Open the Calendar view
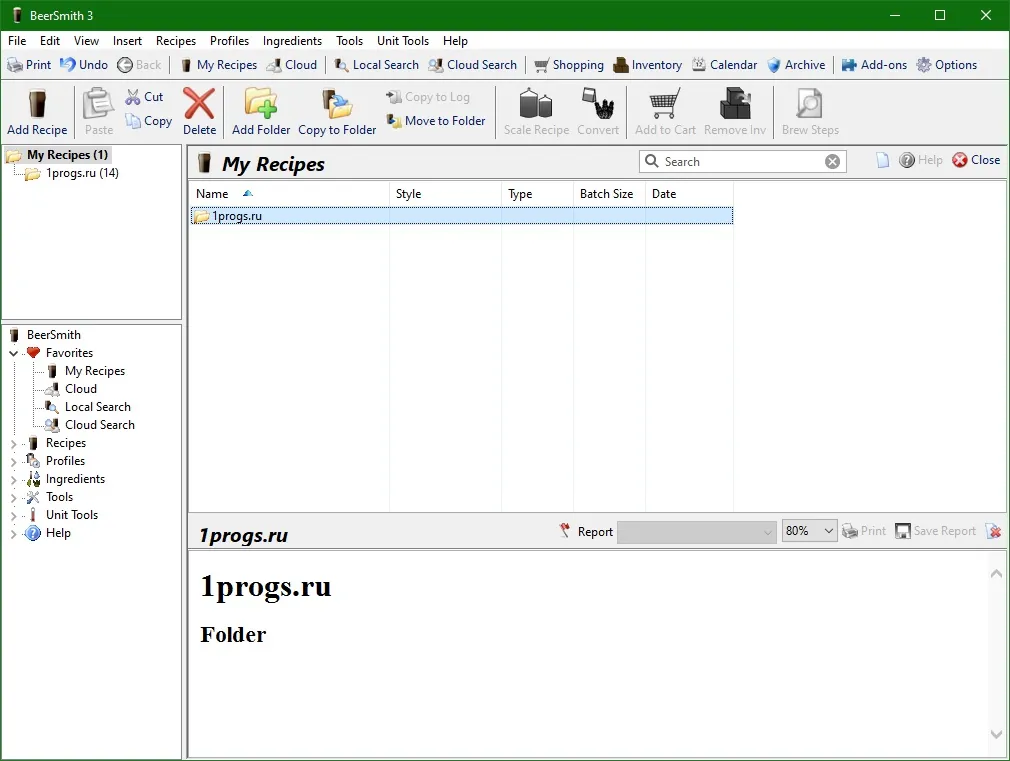 pos(725,64)
